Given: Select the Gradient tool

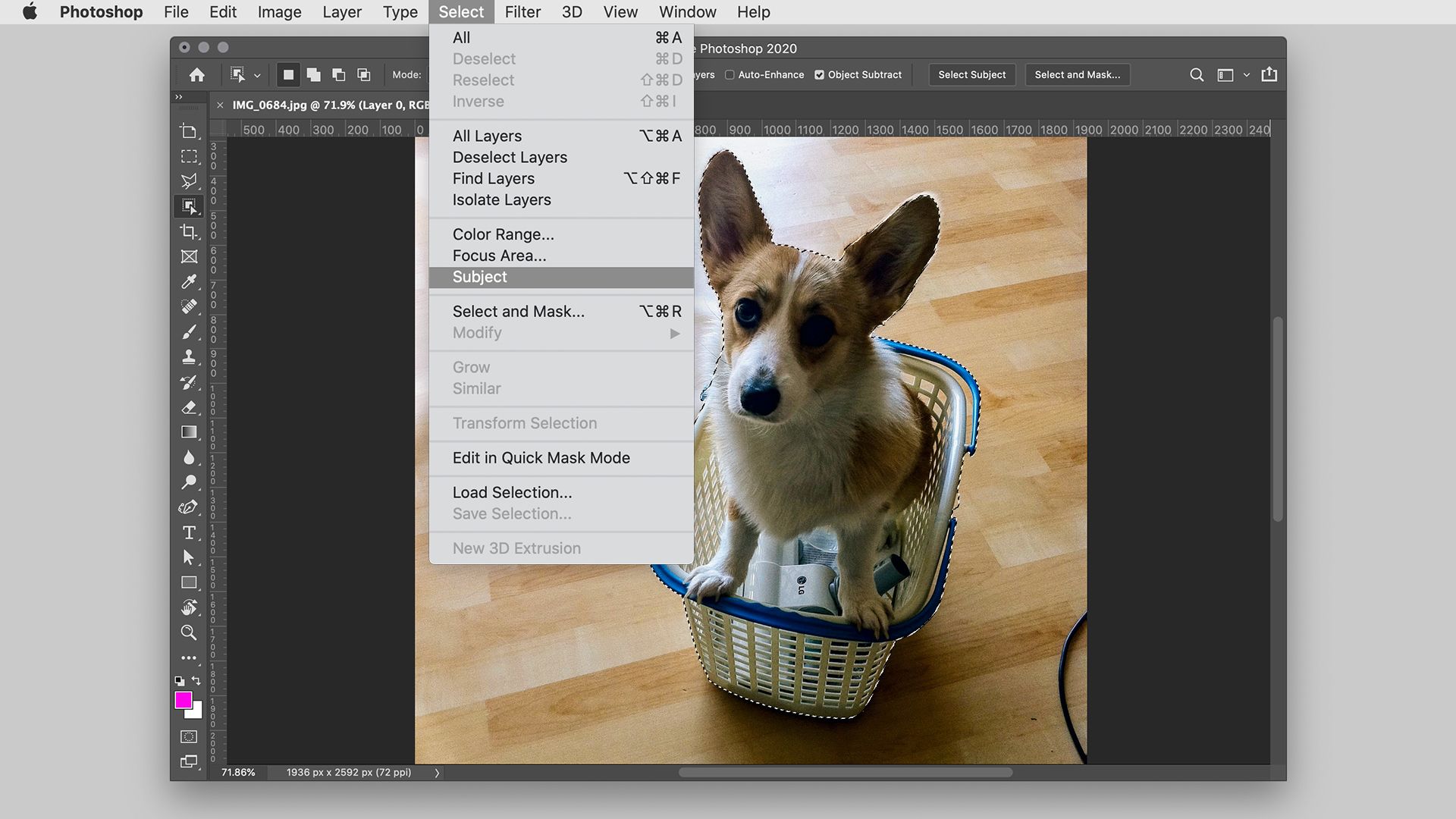Looking at the screenshot, I should [190, 432].
